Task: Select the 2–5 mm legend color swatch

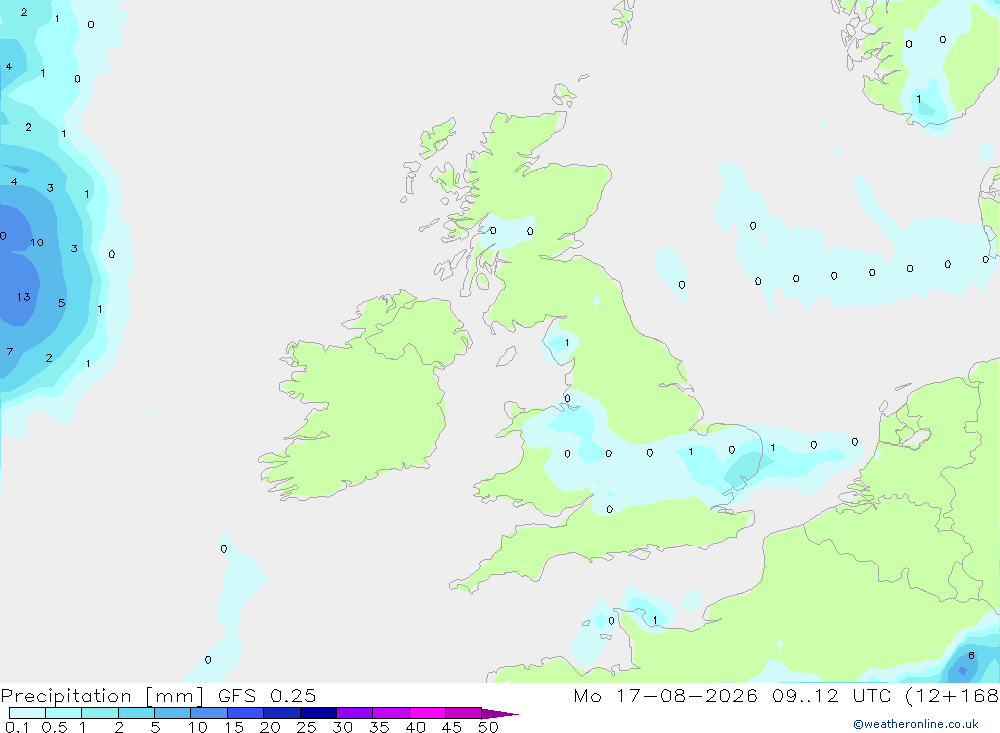Action: [136, 713]
